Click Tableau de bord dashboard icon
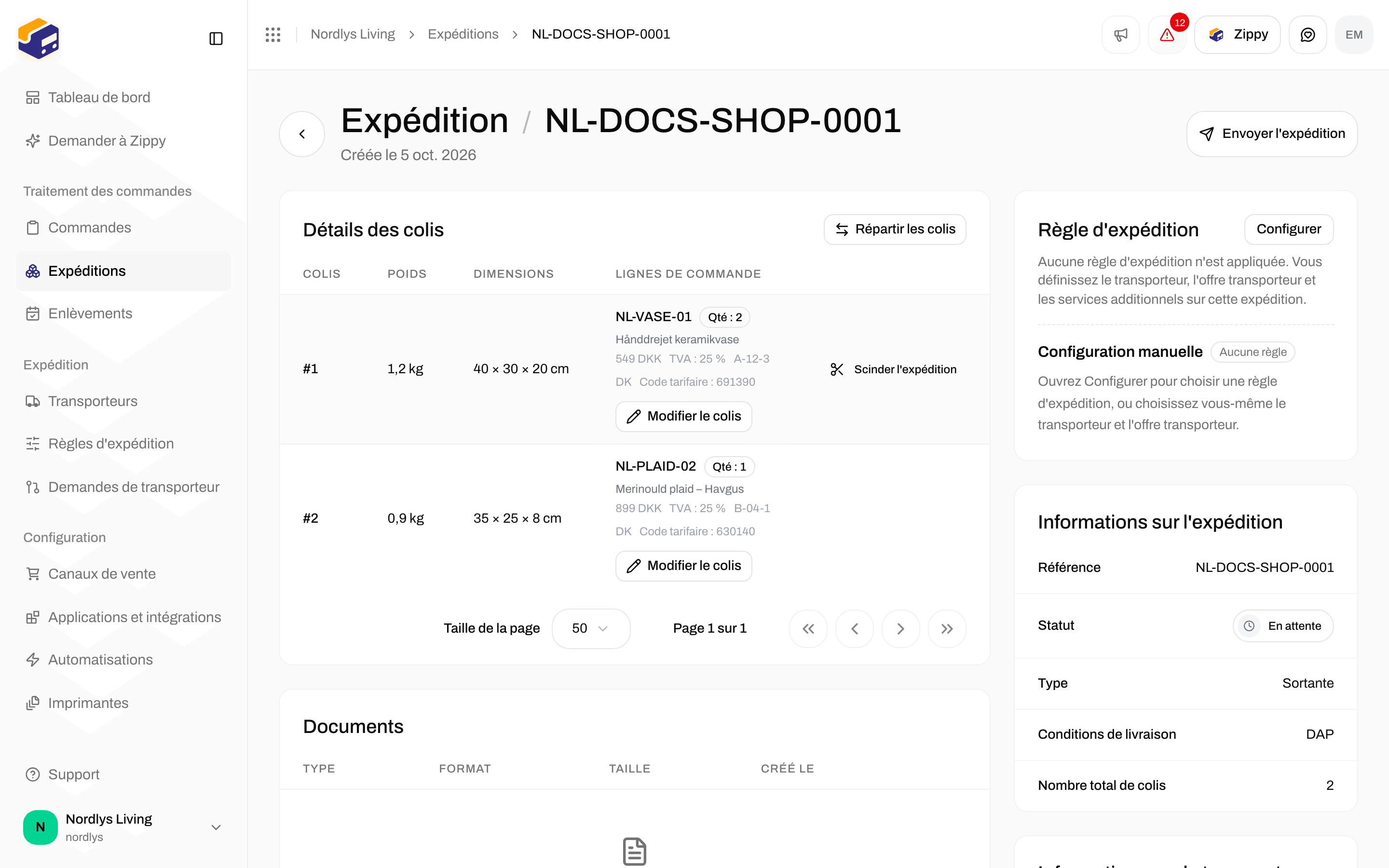Viewport: 1389px width, 868px height. (x=33, y=97)
